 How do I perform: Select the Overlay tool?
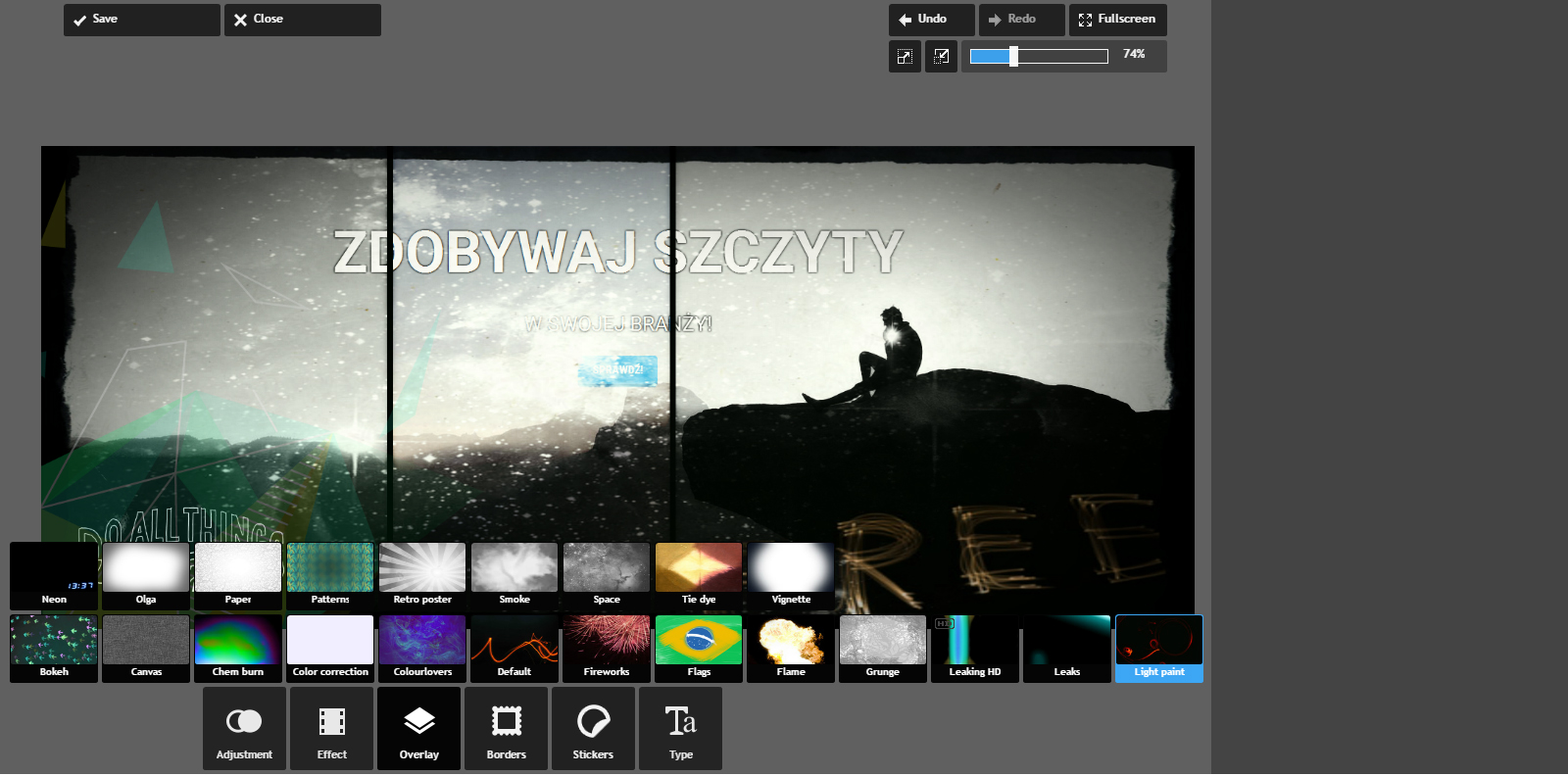click(418, 728)
